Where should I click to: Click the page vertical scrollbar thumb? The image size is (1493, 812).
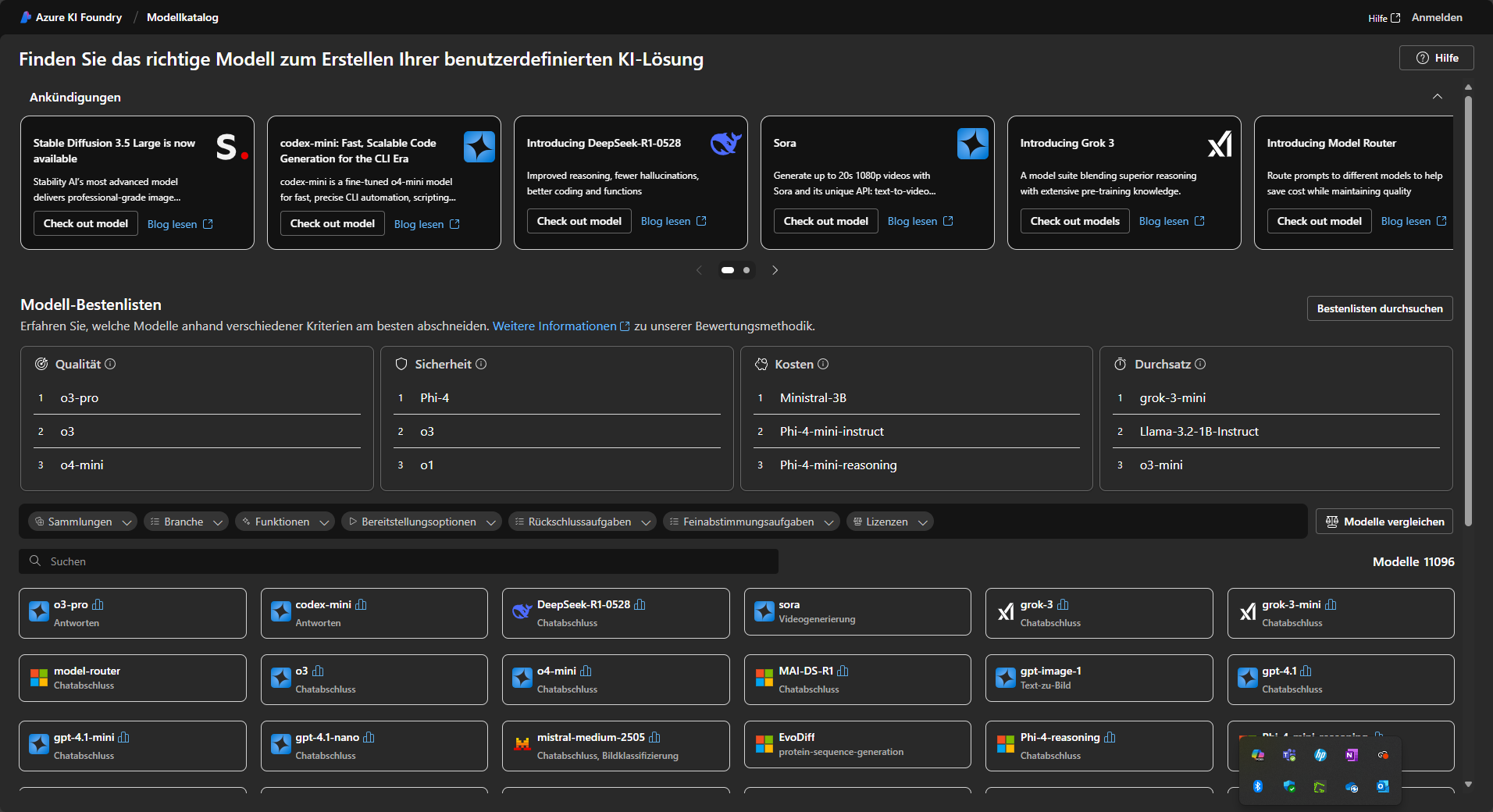1468,310
